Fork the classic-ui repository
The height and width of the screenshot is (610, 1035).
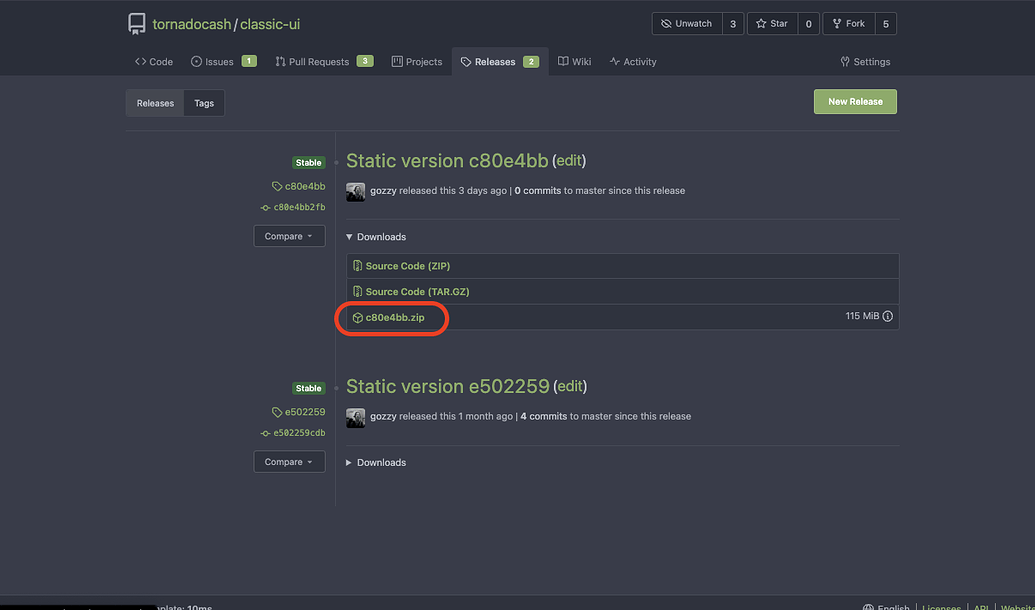(x=849, y=24)
